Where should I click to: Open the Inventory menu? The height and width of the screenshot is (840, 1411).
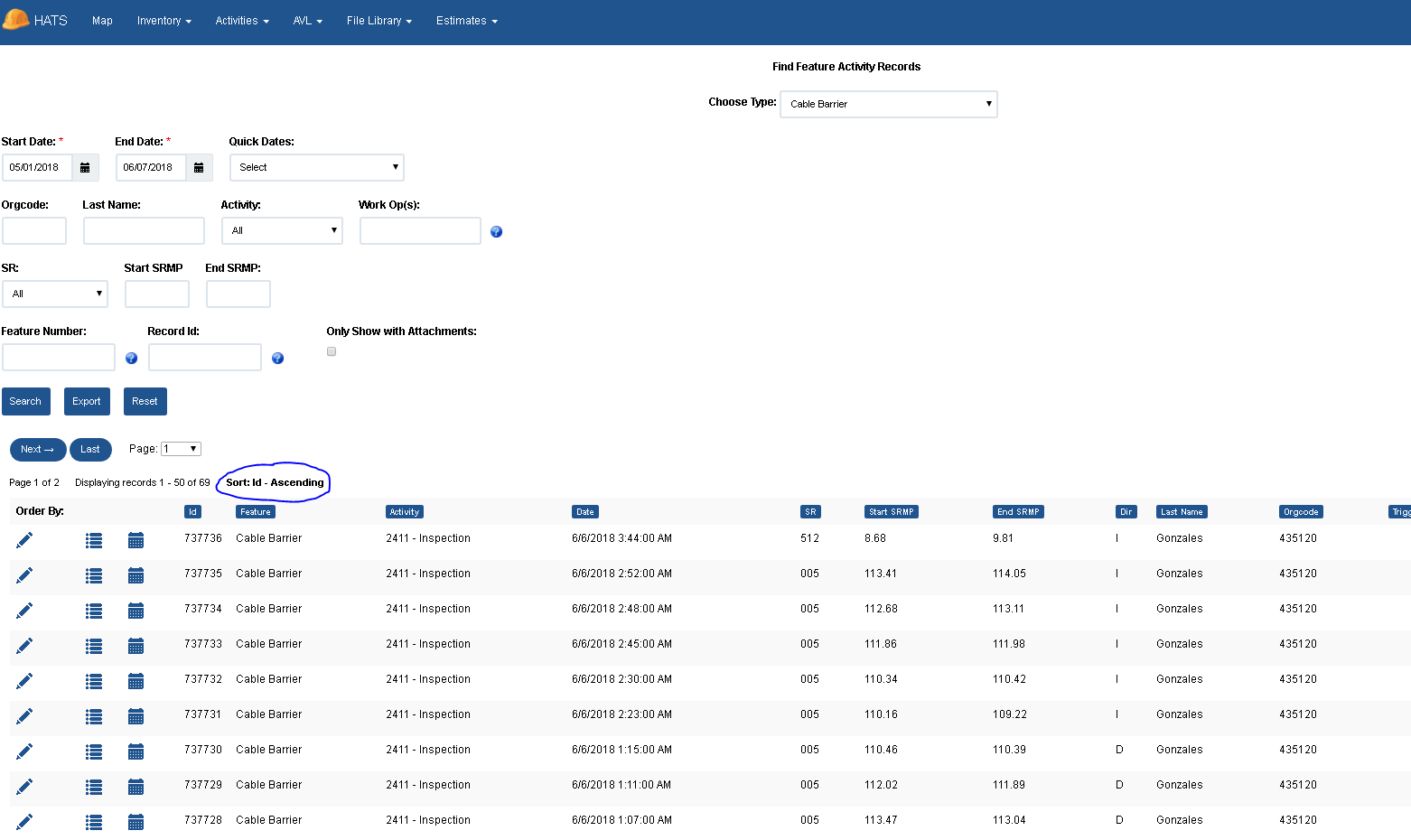164,21
